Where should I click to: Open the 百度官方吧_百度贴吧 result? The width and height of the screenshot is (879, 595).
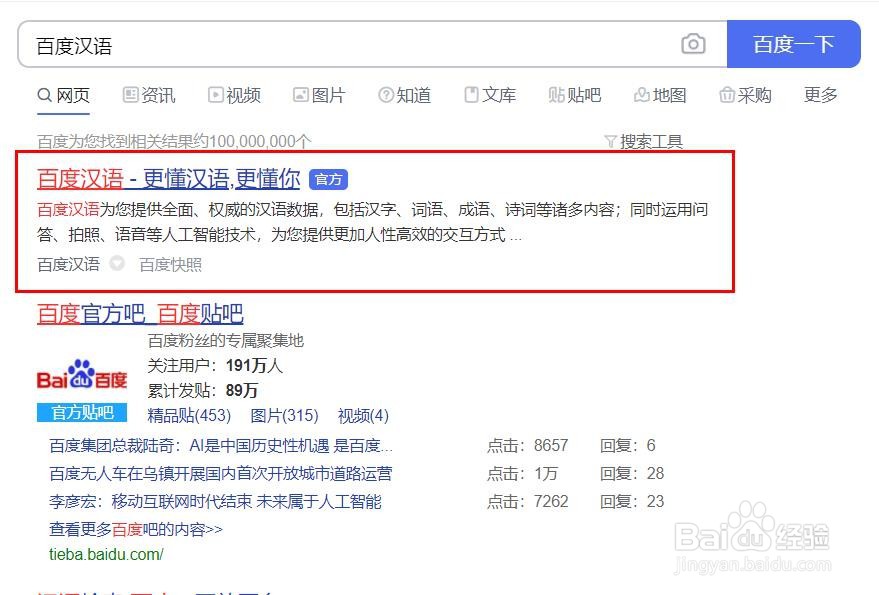tap(140, 314)
